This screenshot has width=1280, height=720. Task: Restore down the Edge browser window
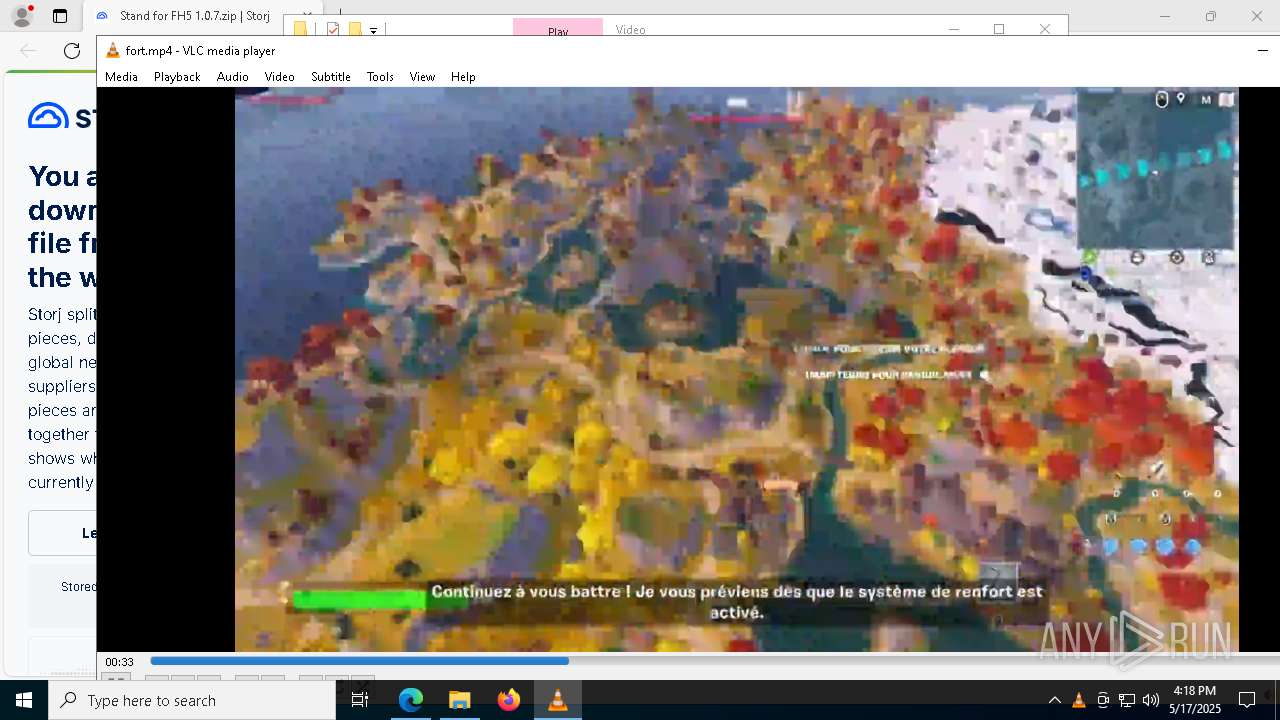point(1210,16)
